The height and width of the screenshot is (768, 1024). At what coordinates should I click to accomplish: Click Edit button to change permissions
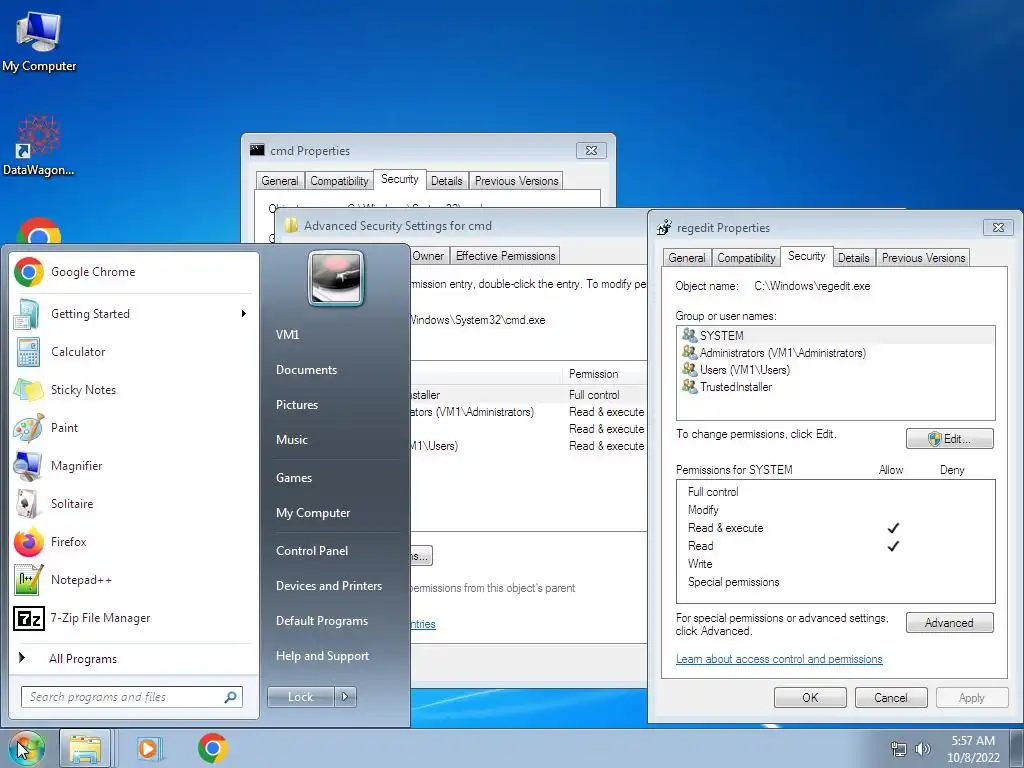[950, 439]
